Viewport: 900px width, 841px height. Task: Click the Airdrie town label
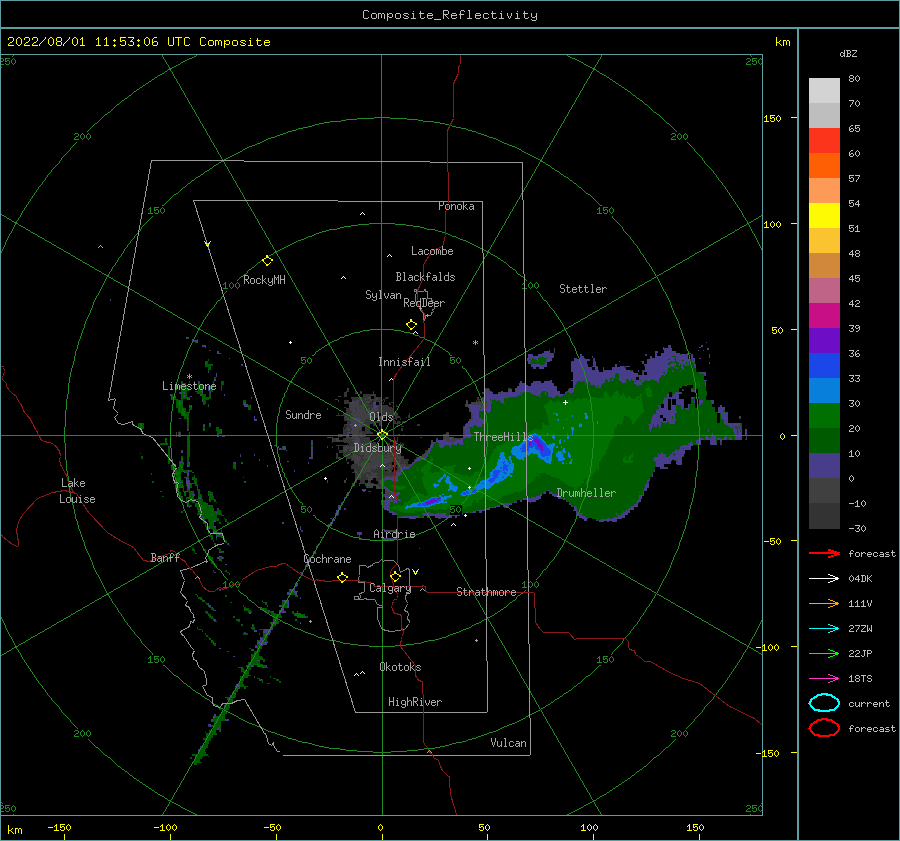click(x=394, y=534)
